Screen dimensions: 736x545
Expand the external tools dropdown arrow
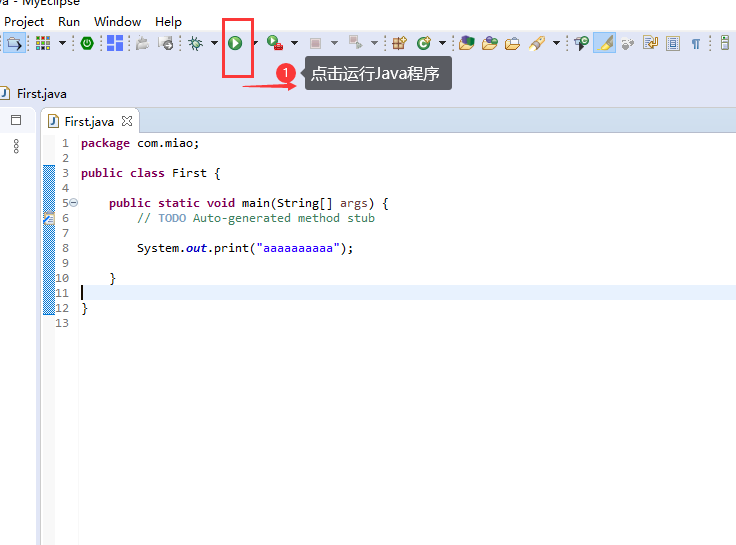[294, 43]
